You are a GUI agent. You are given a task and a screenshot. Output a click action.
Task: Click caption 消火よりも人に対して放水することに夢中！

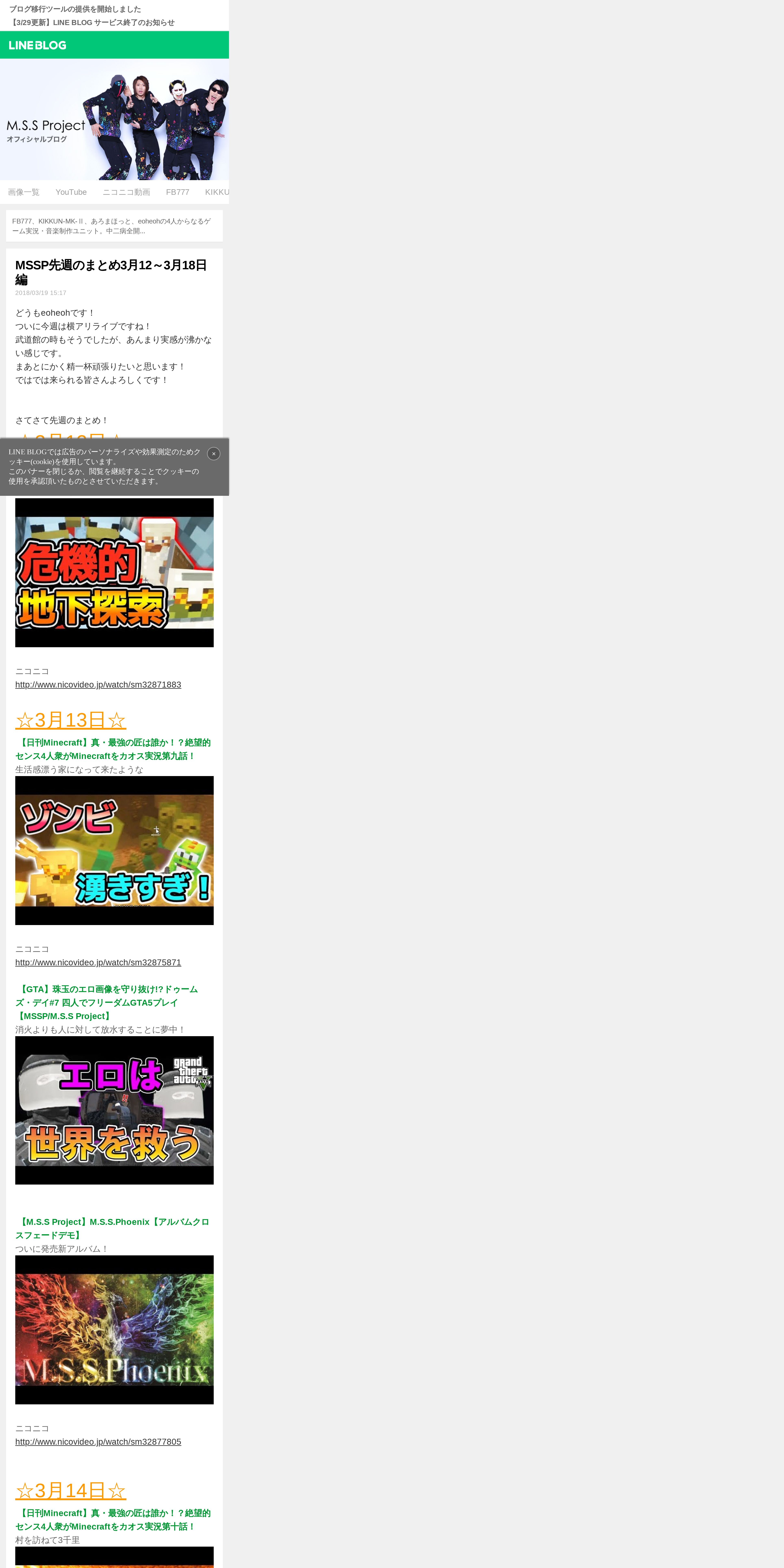point(100,1029)
